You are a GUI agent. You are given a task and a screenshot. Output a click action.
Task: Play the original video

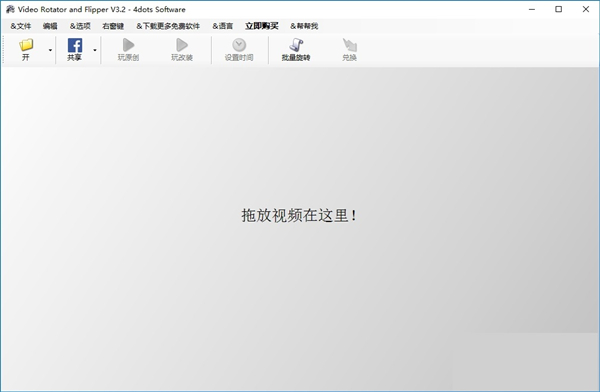[128, 50]
